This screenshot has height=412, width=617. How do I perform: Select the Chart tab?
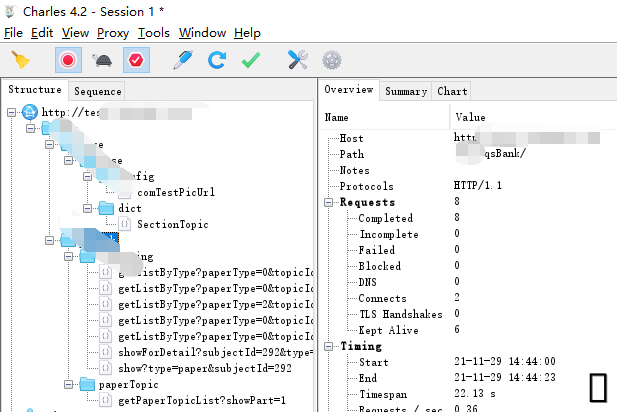point(452,91)
